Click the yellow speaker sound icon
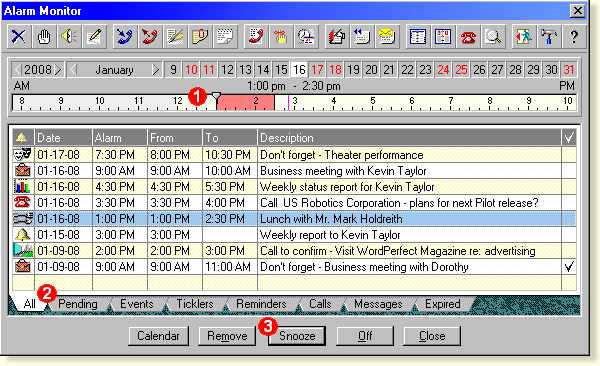 tap(69, 37)
